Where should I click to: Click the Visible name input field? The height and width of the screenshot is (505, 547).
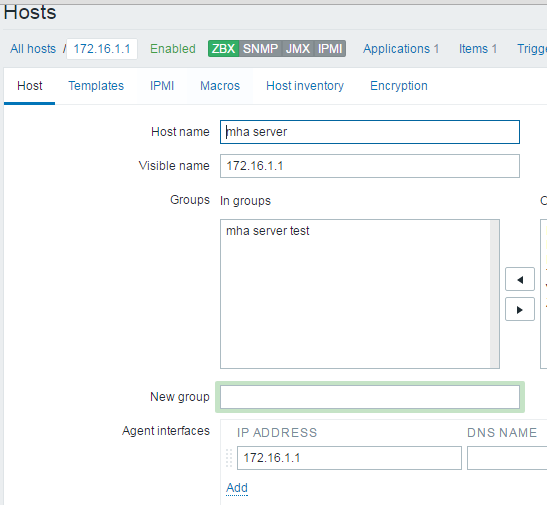tap(370, 166)
